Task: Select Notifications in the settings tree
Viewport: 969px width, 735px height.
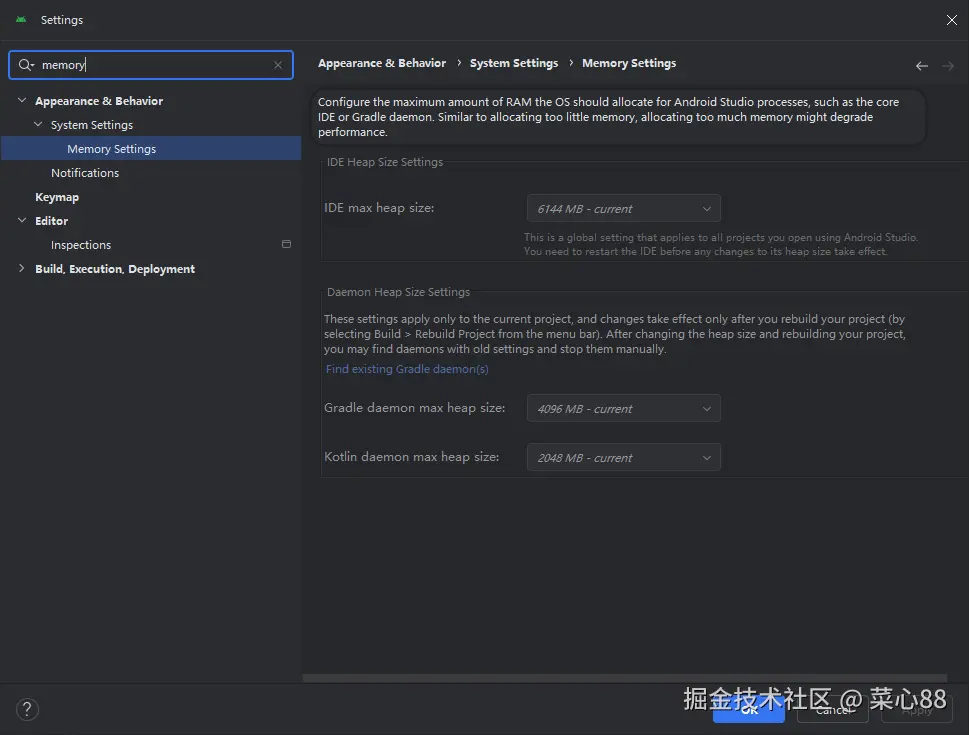Action: pos(85,173)
